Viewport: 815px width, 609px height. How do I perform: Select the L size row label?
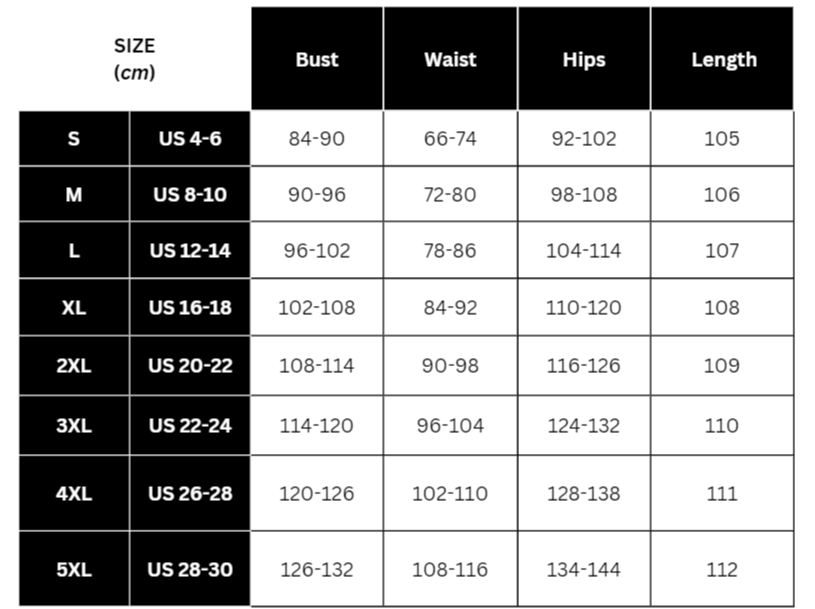[x=74, y=250]
